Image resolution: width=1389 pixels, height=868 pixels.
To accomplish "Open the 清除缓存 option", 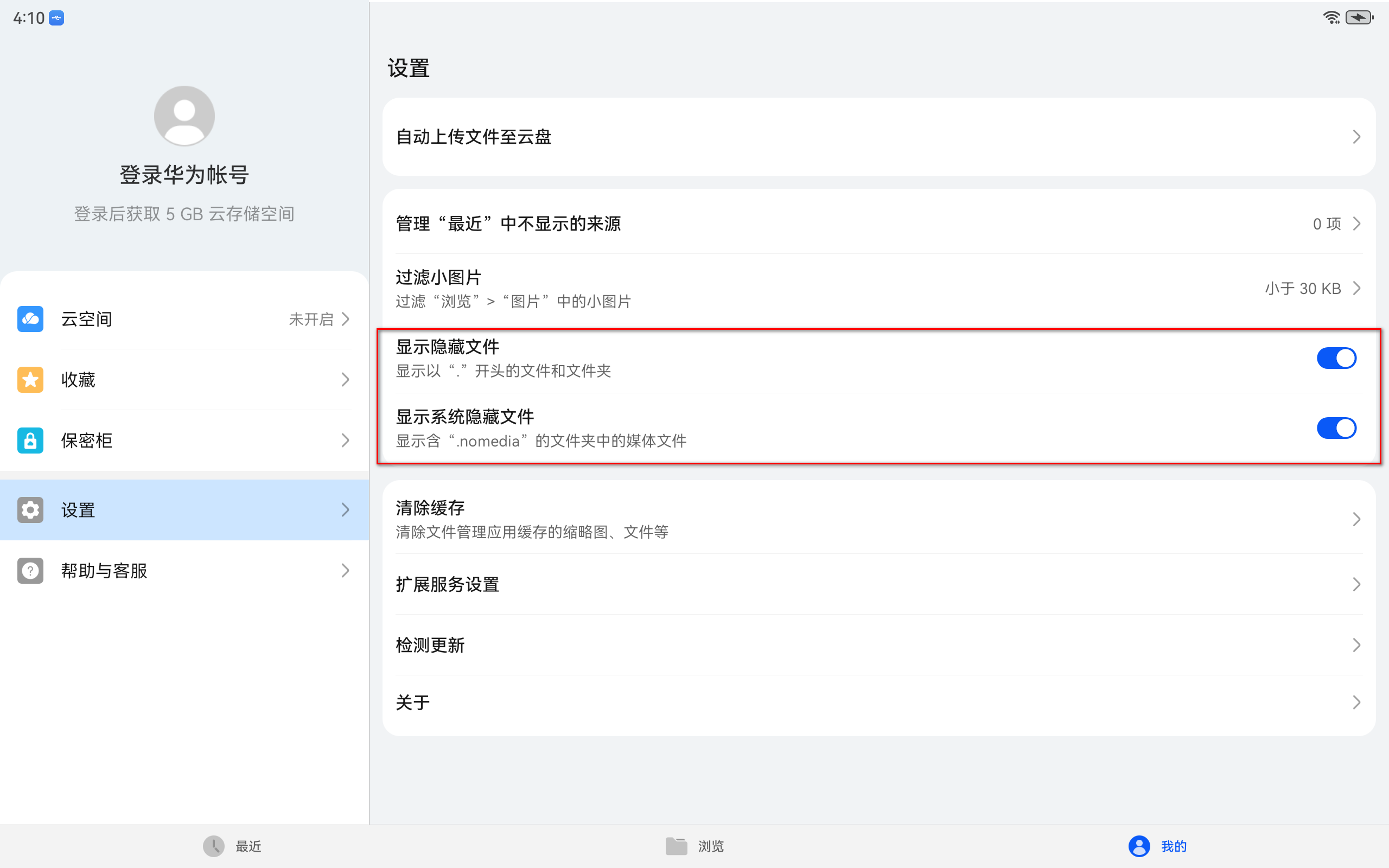I will pos(878,519).
